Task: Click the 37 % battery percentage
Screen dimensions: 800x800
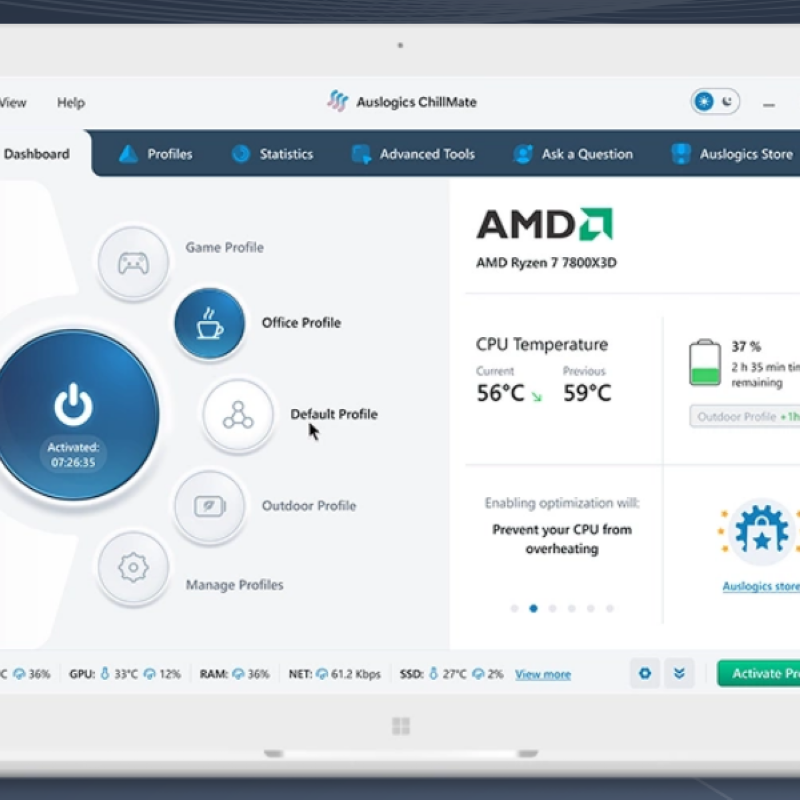Action: pyautogui.click(x=746, y=347)
